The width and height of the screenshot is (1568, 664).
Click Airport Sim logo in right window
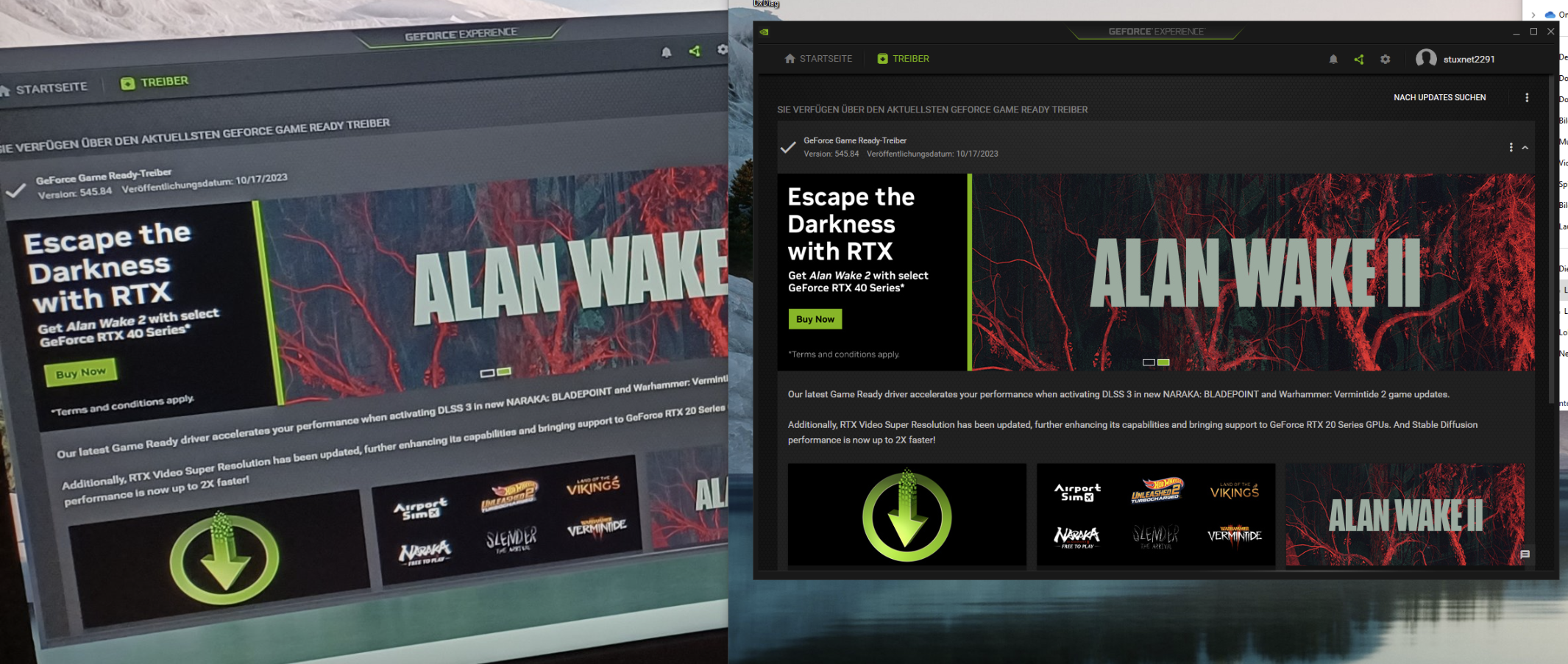(x=1077, y=493)
